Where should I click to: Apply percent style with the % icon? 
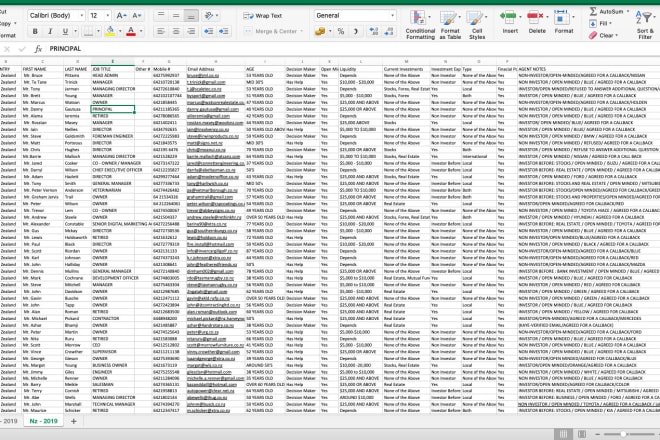(341, 31)
